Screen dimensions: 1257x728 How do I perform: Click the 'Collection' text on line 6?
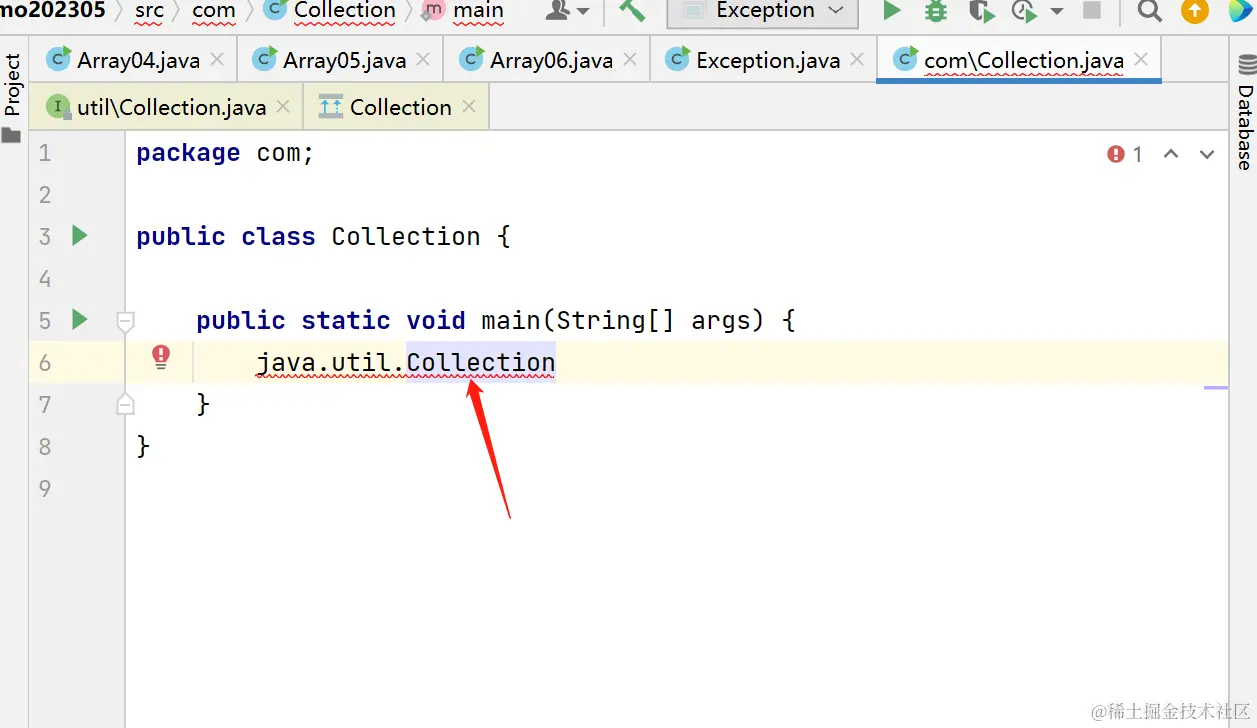(481, 362)
